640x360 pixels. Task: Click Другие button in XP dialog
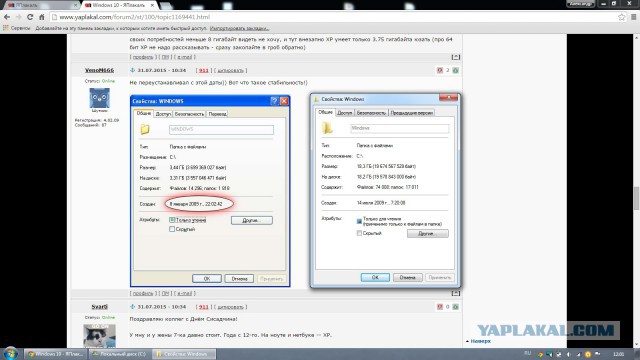pos(251,220)
